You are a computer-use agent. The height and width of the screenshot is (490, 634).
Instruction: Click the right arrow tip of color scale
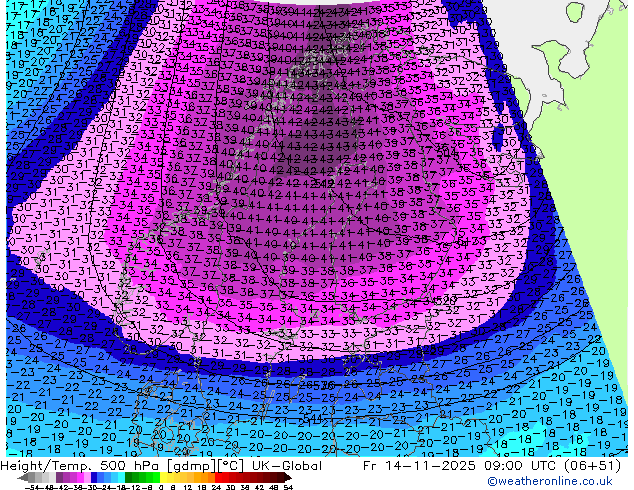coord(291,479)
